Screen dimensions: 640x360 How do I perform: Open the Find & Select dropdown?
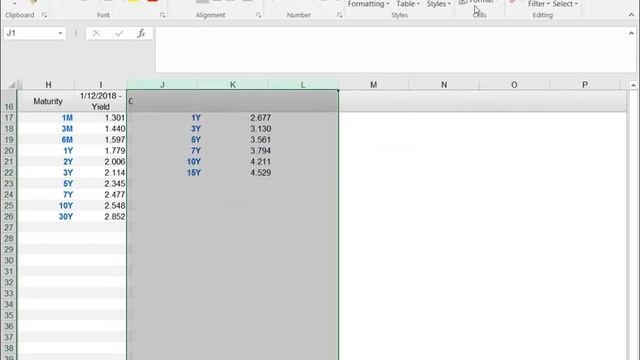click(565, 4)
